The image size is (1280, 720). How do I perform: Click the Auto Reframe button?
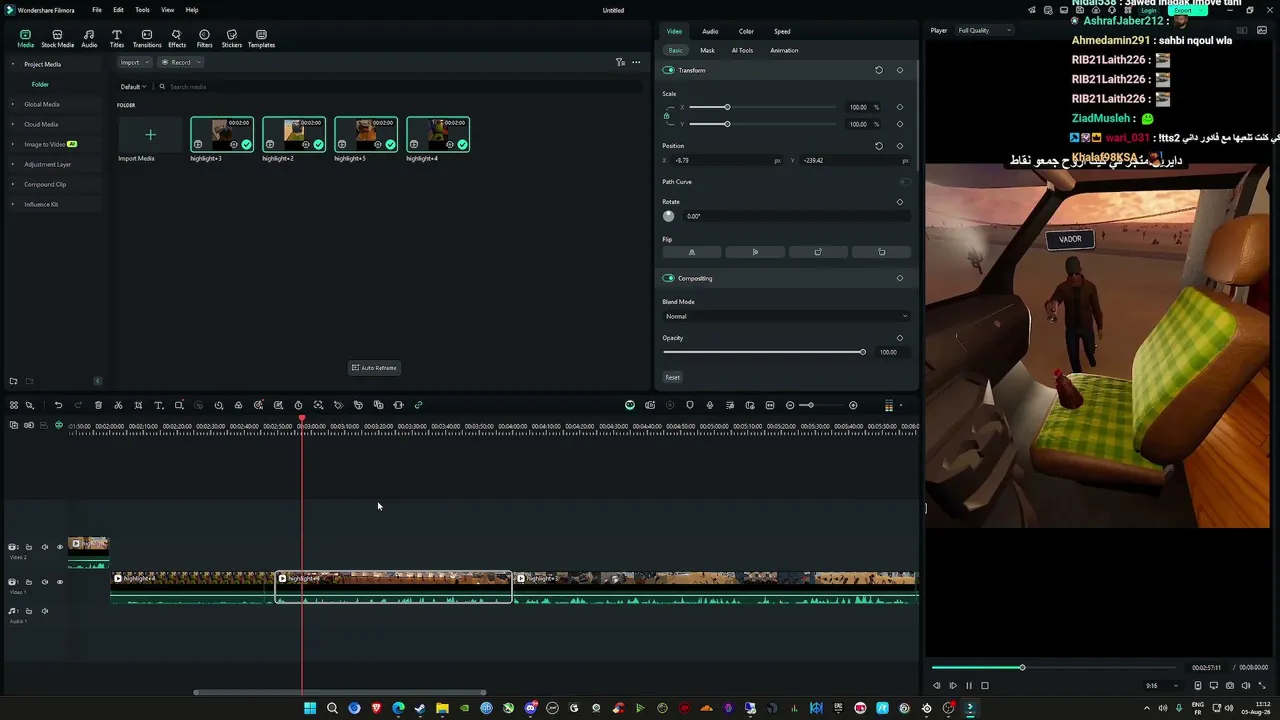coord(374,368)
